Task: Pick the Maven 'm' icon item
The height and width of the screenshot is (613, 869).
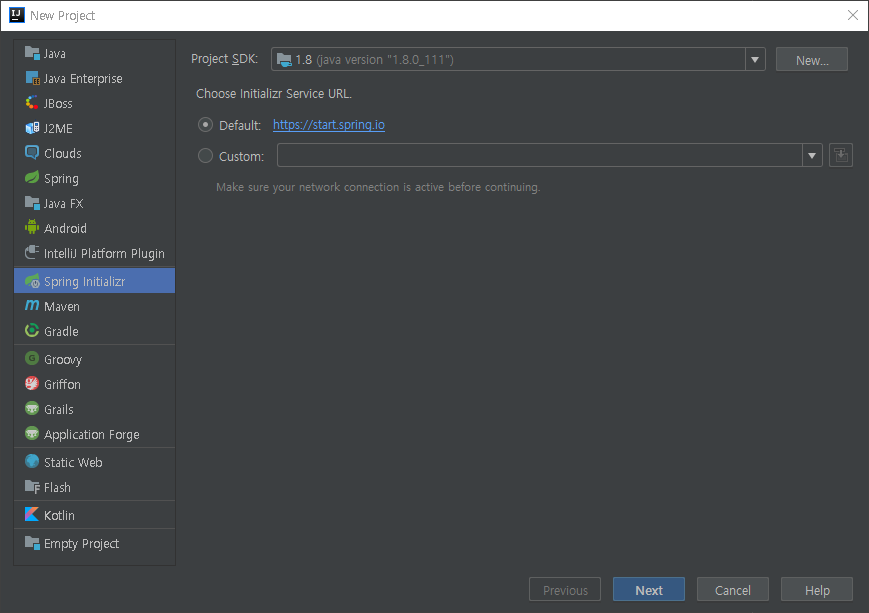Action: click(x=32, y=305)
